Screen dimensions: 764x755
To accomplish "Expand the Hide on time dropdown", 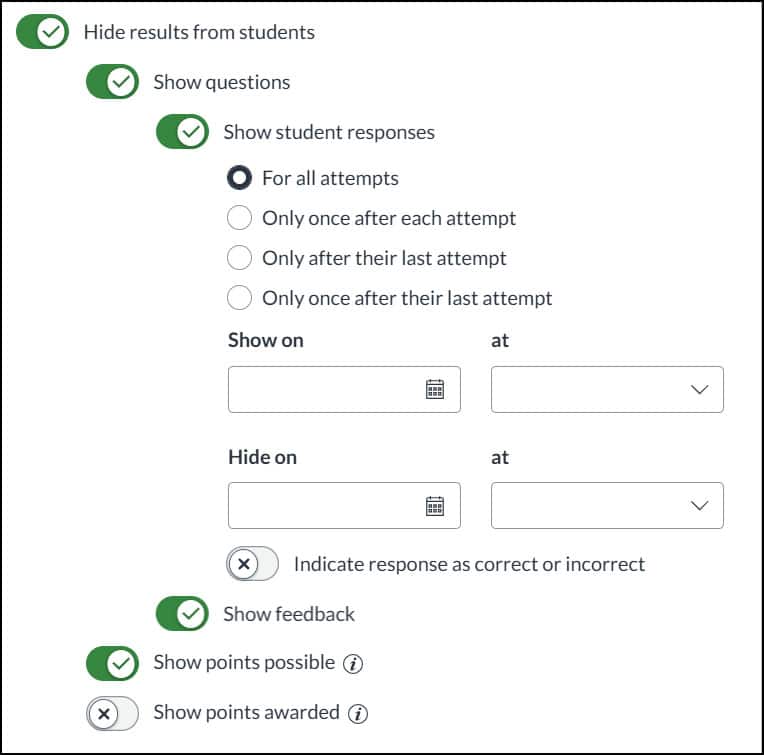I will (x=607, y=506).
